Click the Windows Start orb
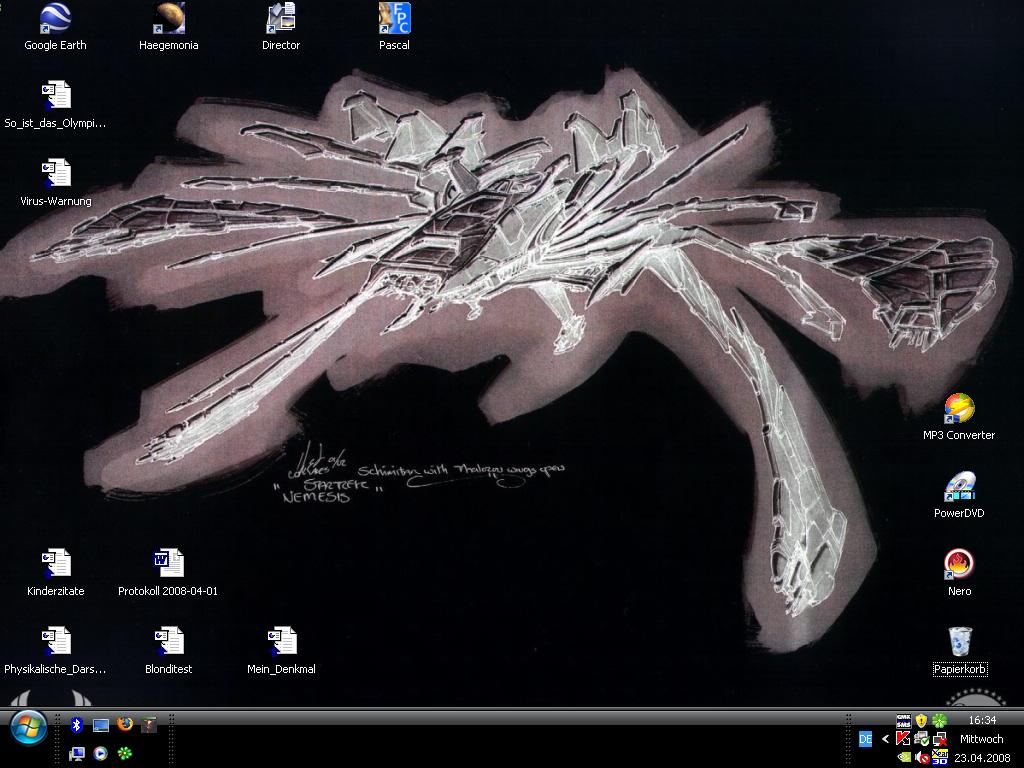Image resolution: width=1024 pixels, height=768 pixels. 28,726
